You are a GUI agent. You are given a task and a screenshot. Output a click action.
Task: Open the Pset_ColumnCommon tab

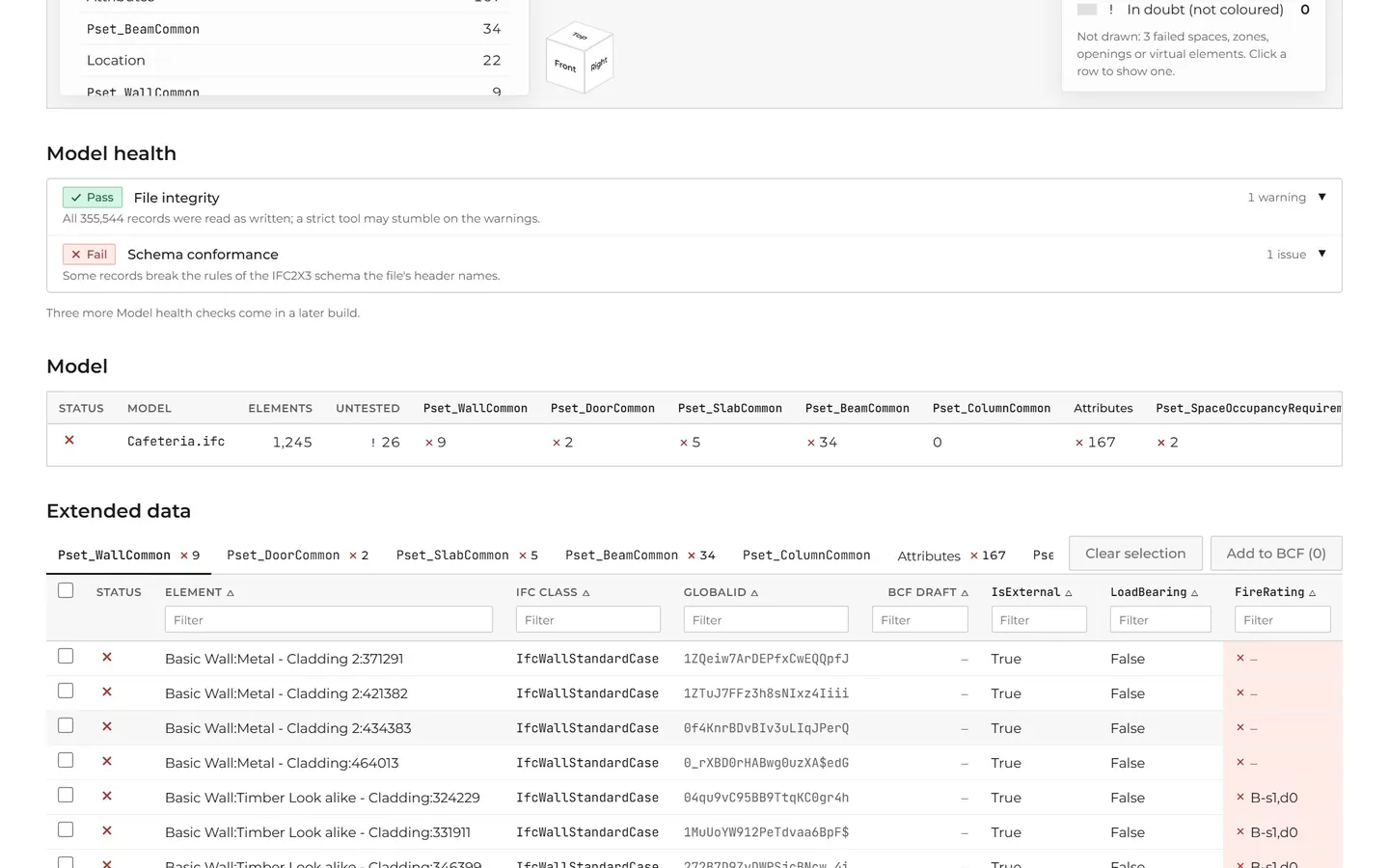click(806, 556)
